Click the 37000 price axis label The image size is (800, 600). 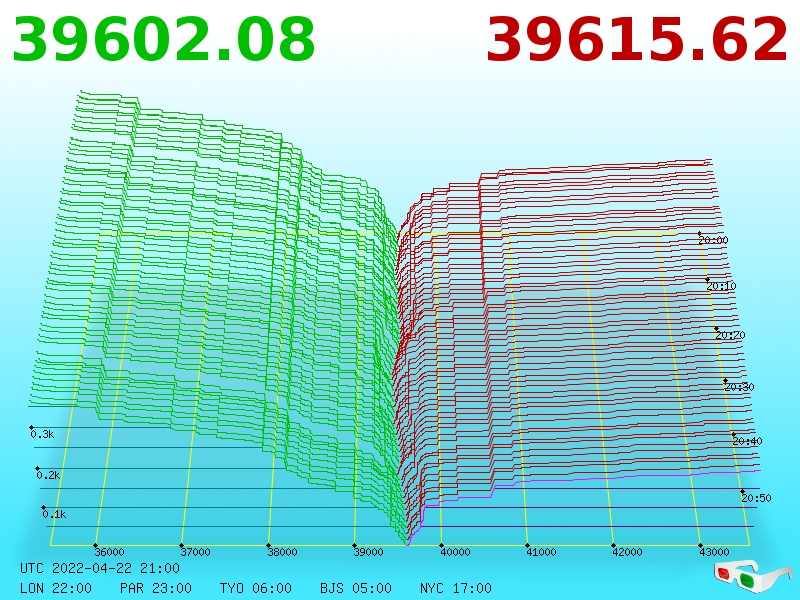195,552
